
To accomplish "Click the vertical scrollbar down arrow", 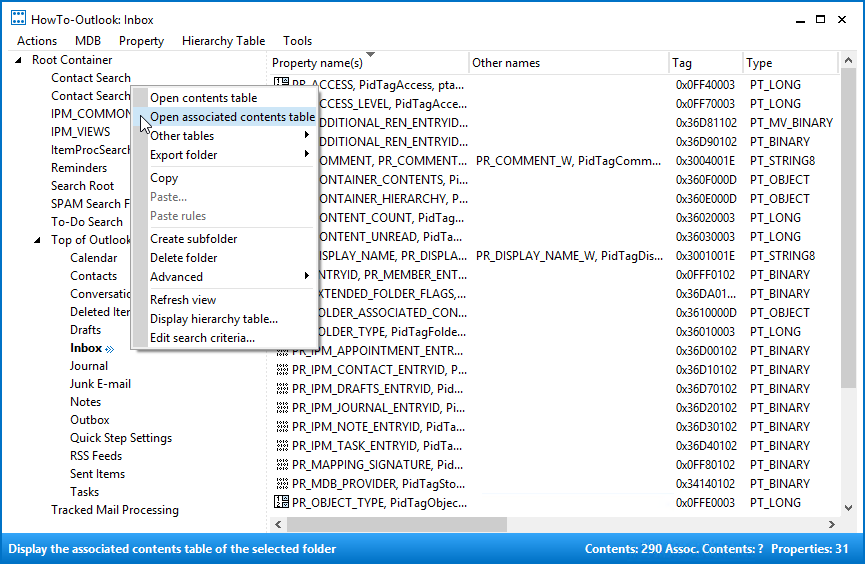I will [x=848, y=508].
